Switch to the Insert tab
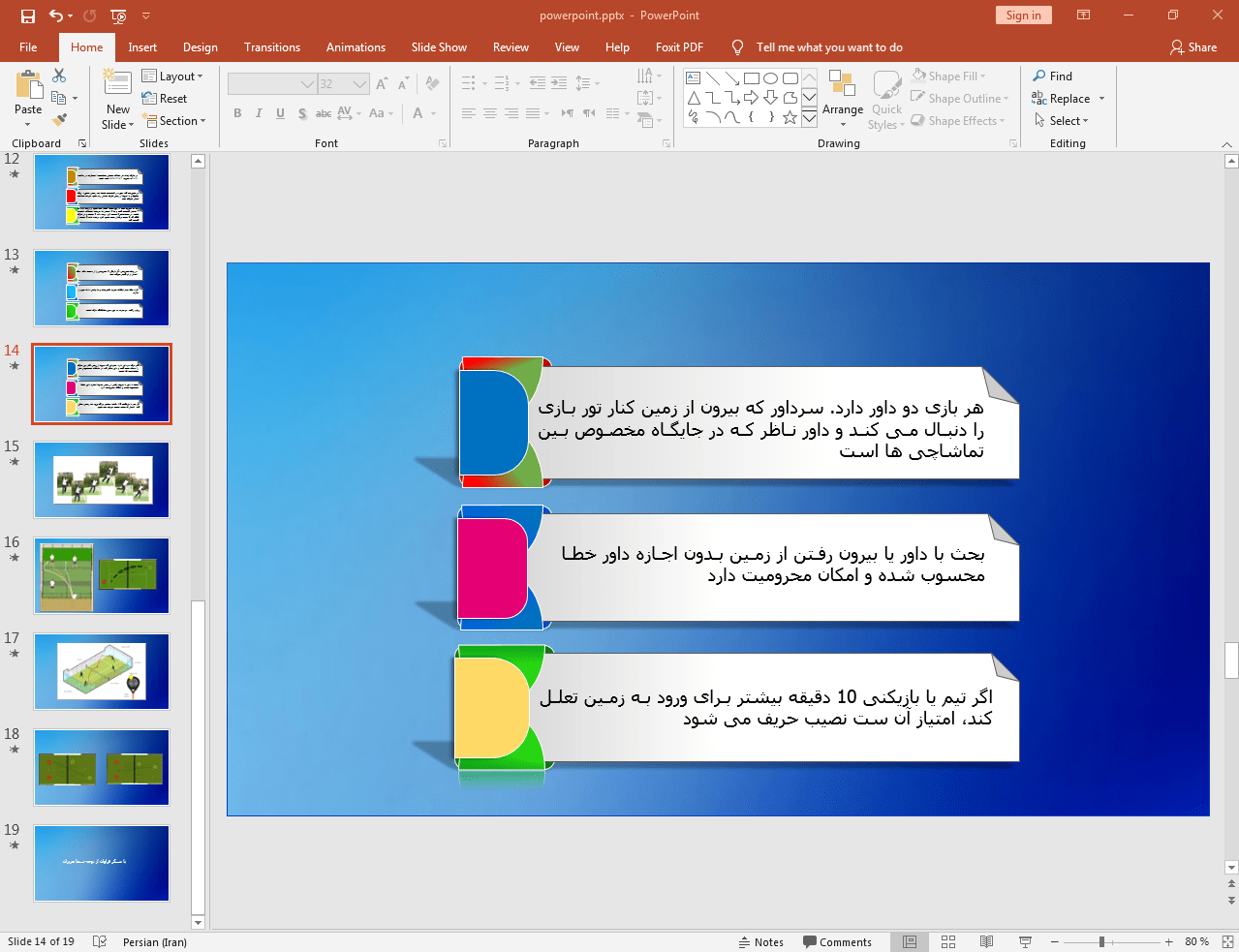1239x952 pixels. 142,46
